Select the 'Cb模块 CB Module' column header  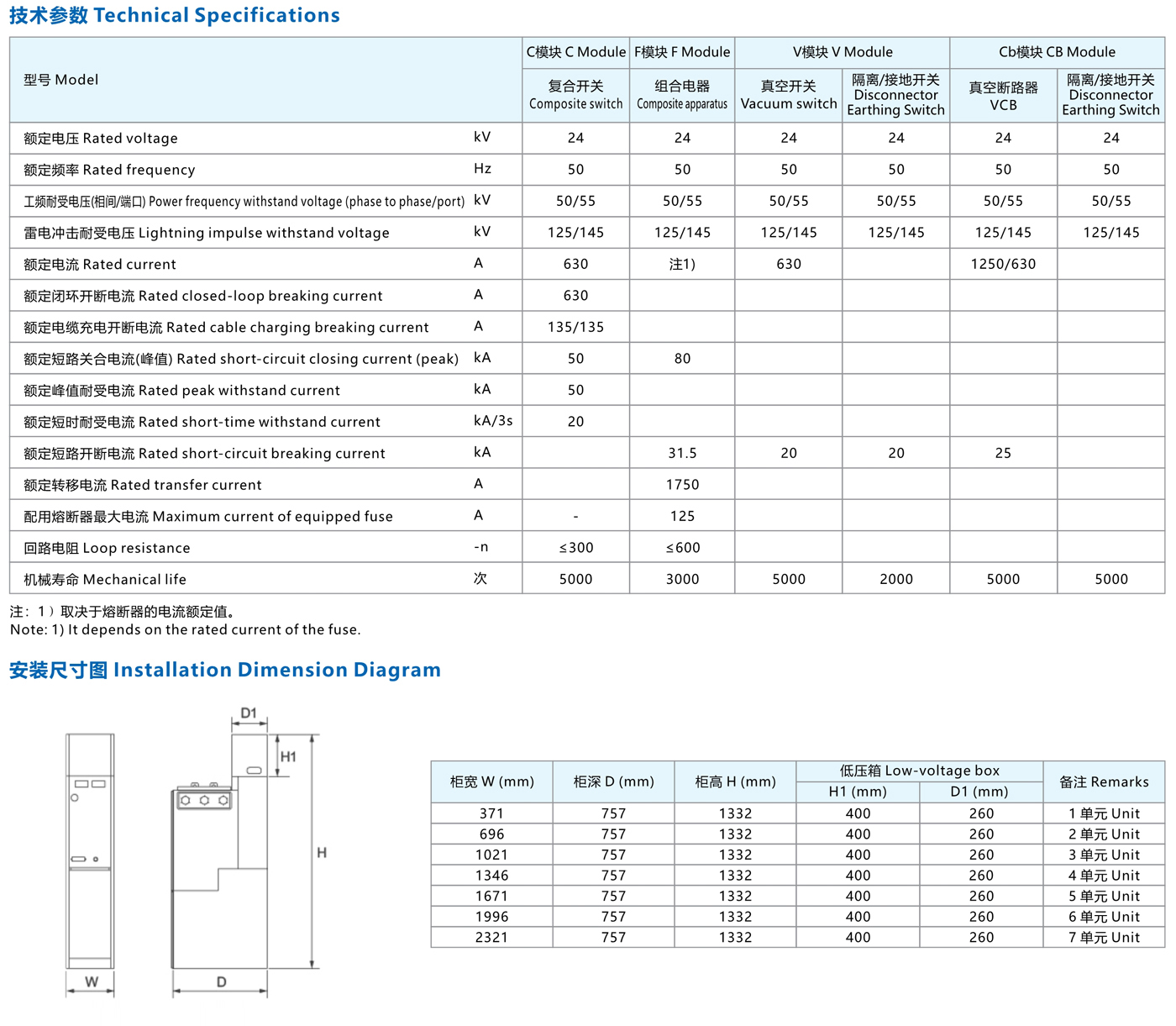pos(1058,52)
